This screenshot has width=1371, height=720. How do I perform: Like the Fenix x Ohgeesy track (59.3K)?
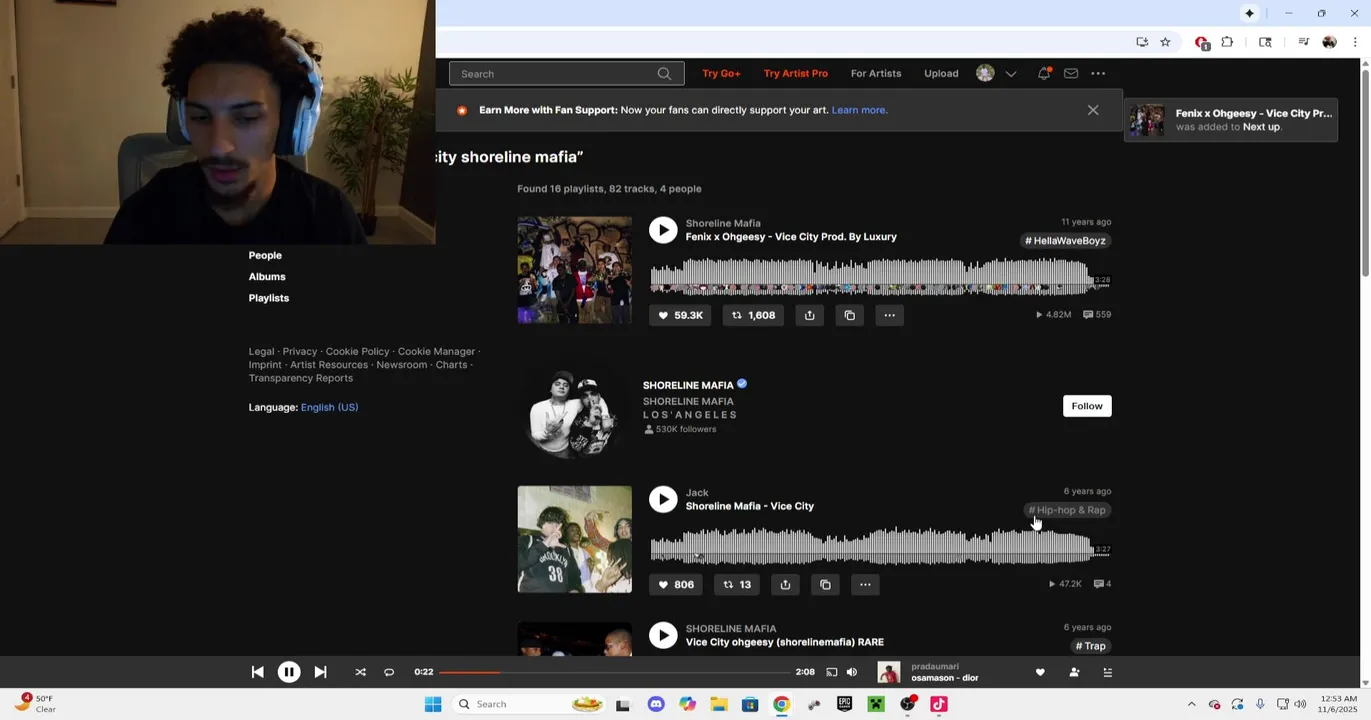pyautogui.click(x=680, y=315)
